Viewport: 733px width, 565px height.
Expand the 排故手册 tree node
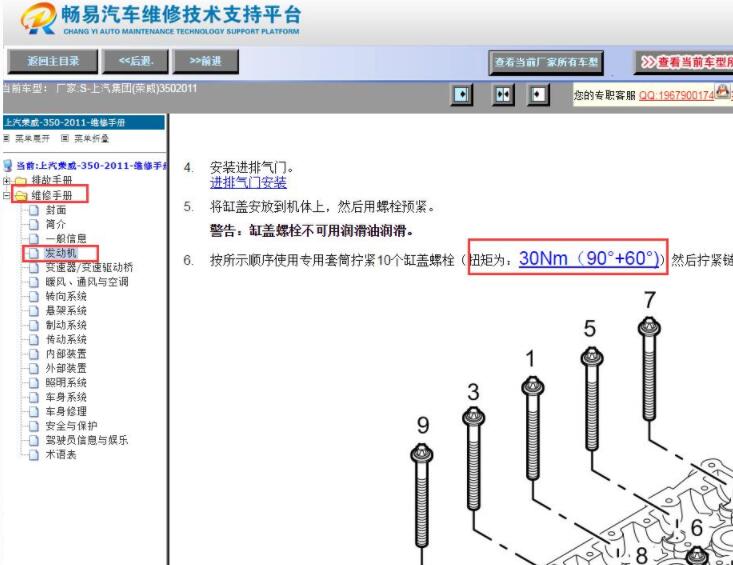pos(7,181)
